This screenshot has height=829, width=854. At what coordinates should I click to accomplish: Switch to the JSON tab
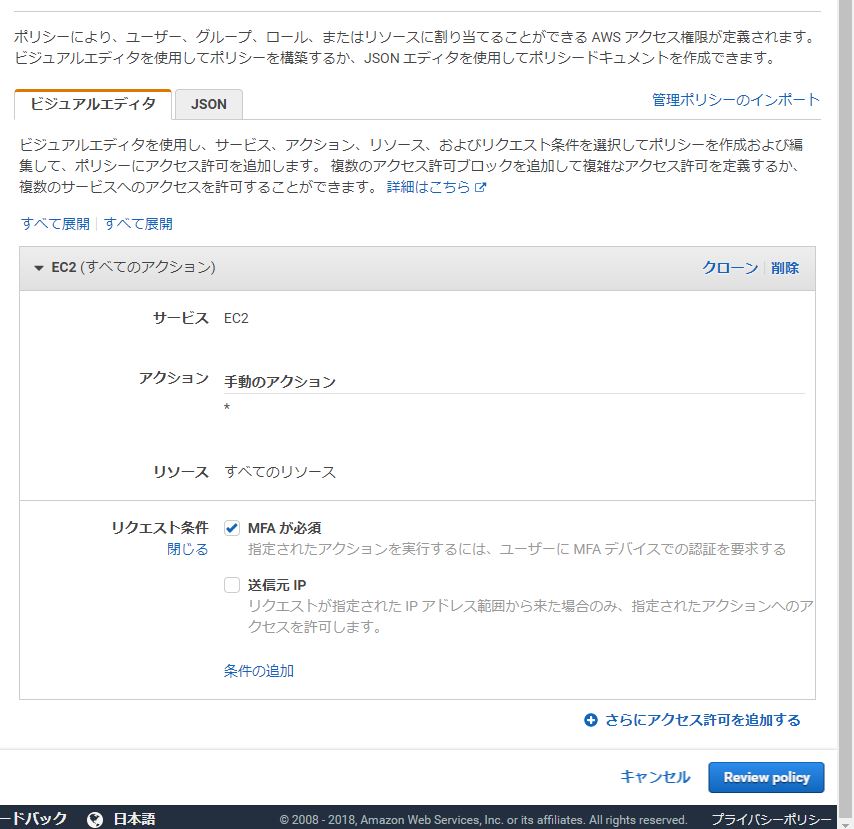[209, 104]
